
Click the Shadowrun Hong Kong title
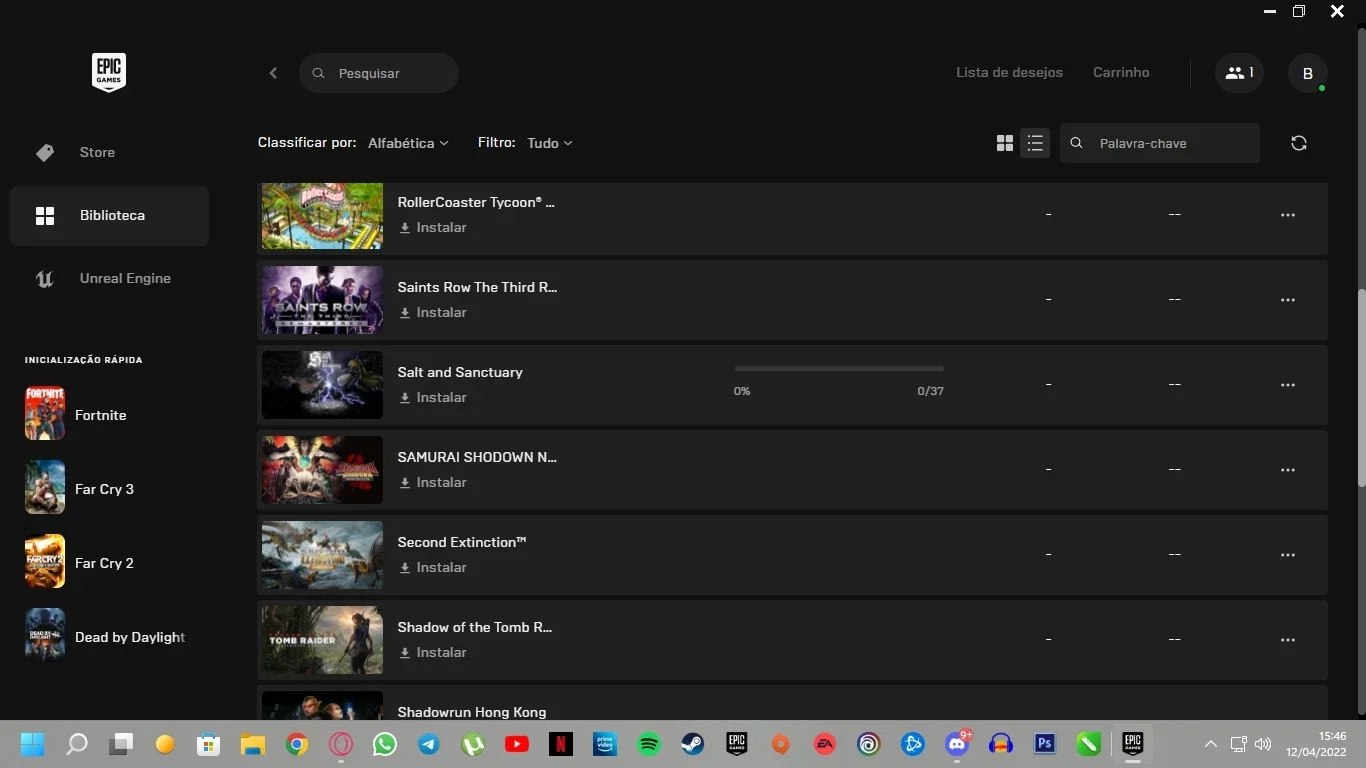tap(472, 712)
